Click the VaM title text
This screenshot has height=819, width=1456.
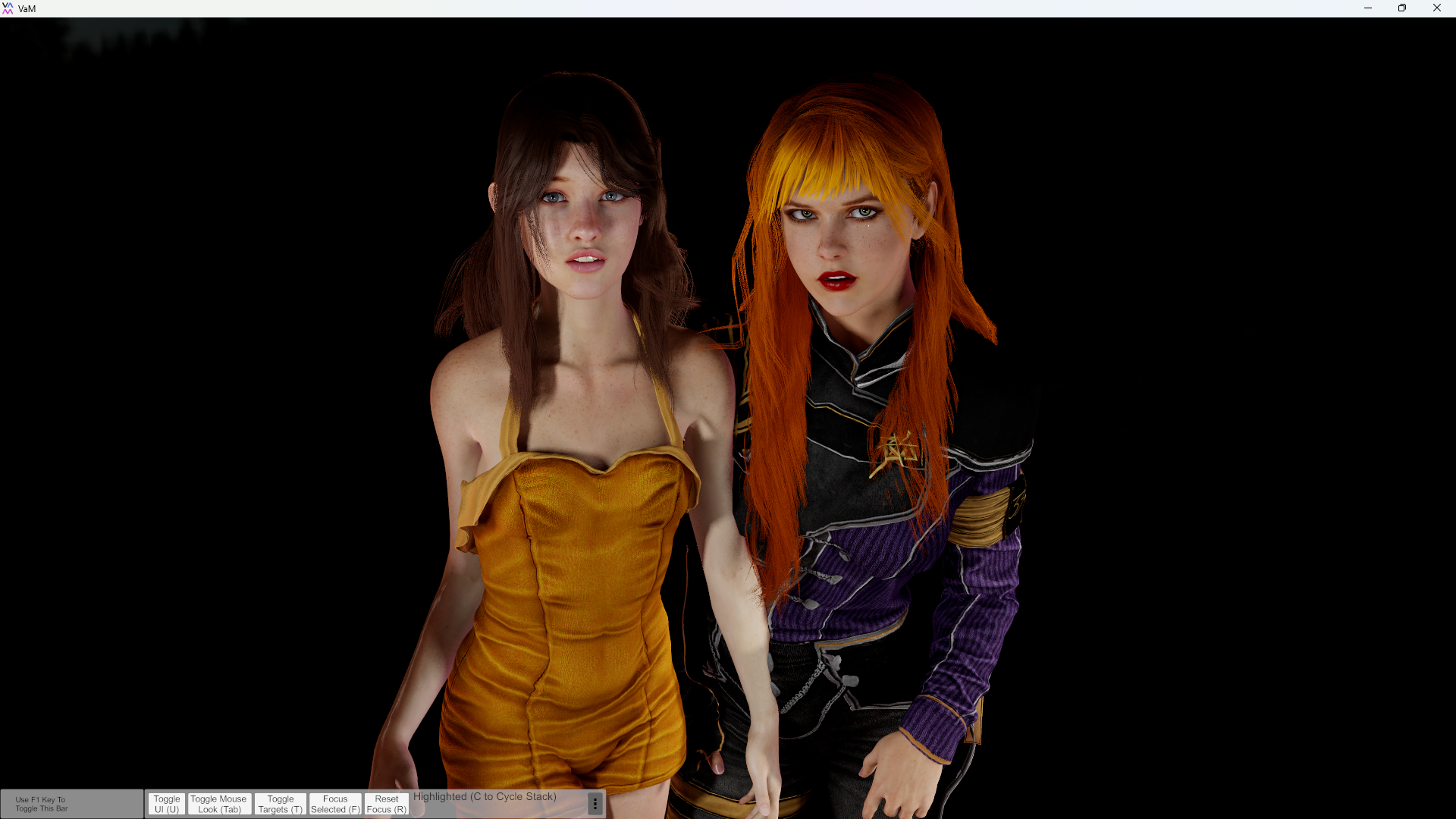click(x=27, y=9)
